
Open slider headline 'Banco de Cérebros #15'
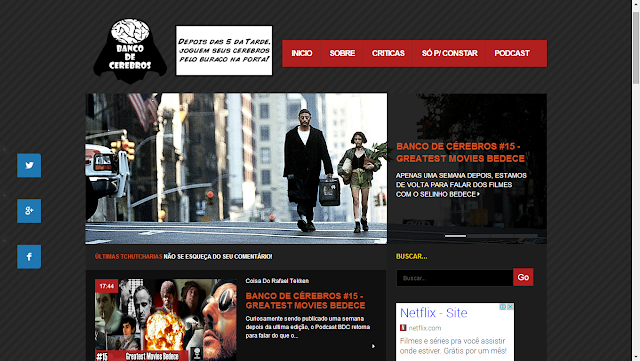[x=460, y=152]
